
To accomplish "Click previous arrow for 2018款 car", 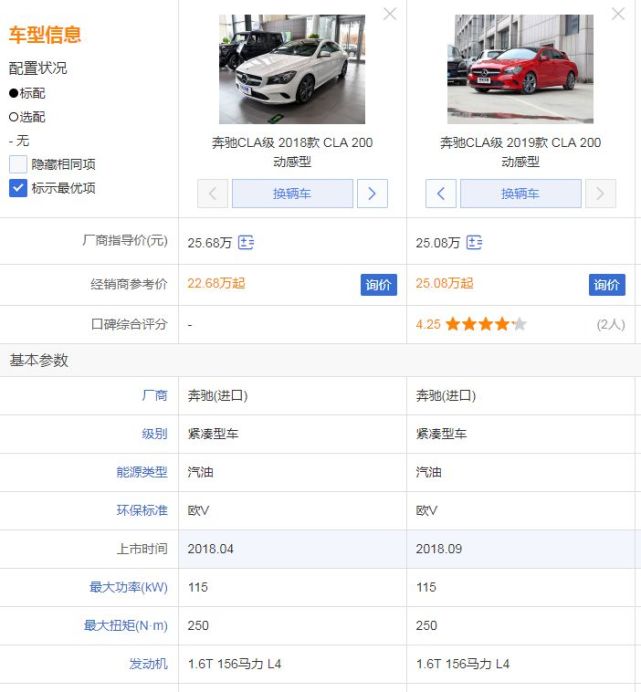I will [212, 193].
